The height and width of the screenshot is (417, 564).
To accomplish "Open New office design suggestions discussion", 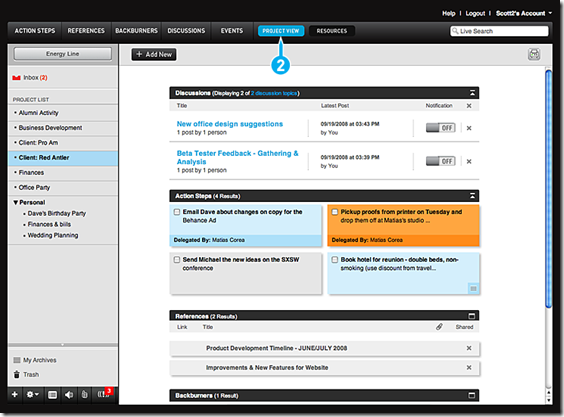I will point(230,124).
